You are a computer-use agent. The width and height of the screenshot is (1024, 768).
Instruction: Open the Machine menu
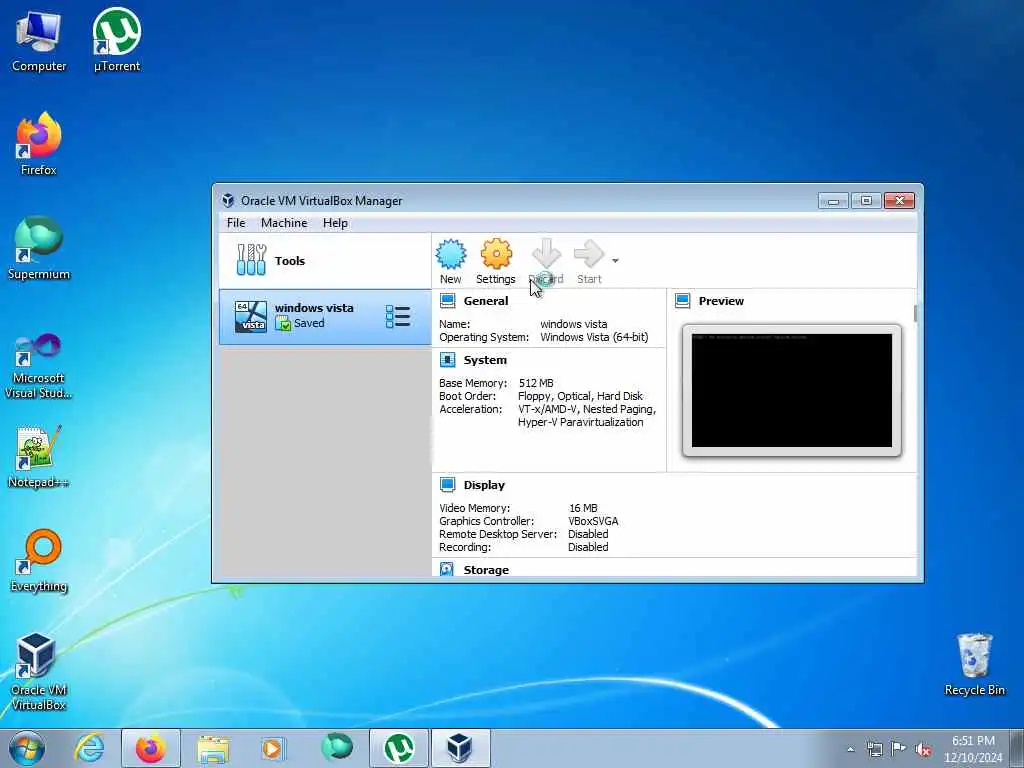[x=284, y=223]
